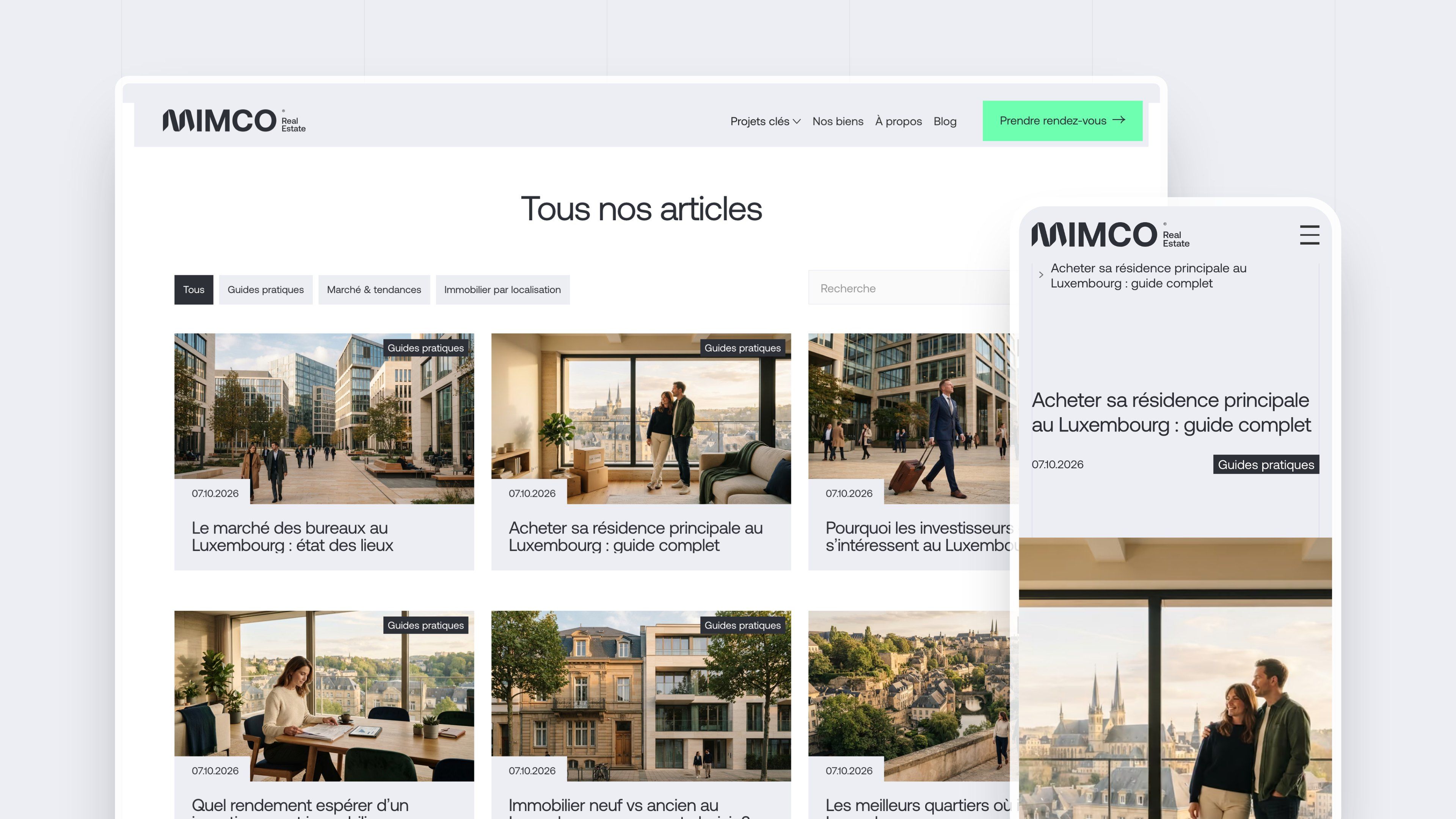Open the Blog menu item
Screen dimensions: 1456x819
[x=945, y=121]
